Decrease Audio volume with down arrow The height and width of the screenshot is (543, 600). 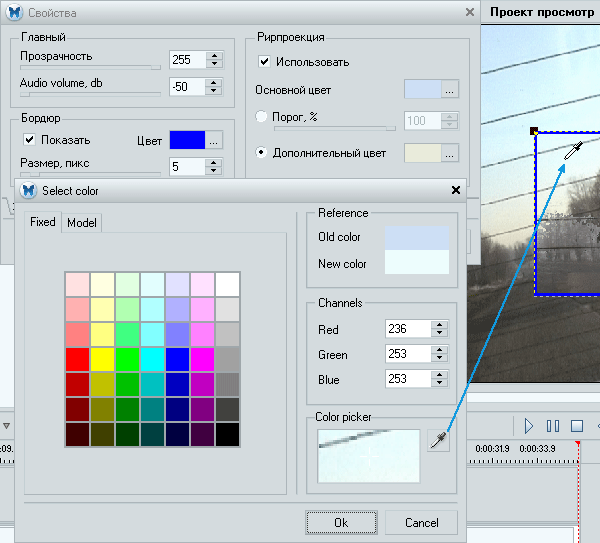click(214, 91)
